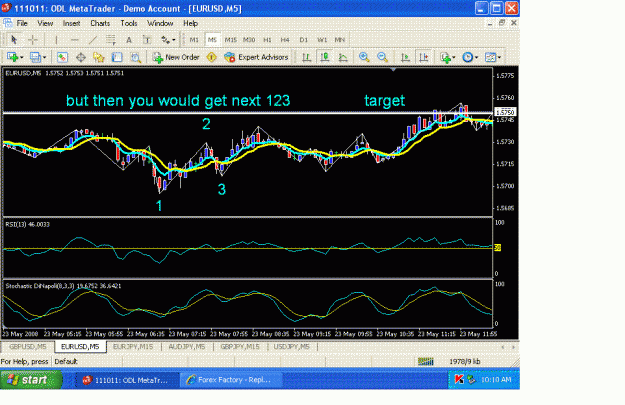Select the M5 timeframe

tap(212, 39)
